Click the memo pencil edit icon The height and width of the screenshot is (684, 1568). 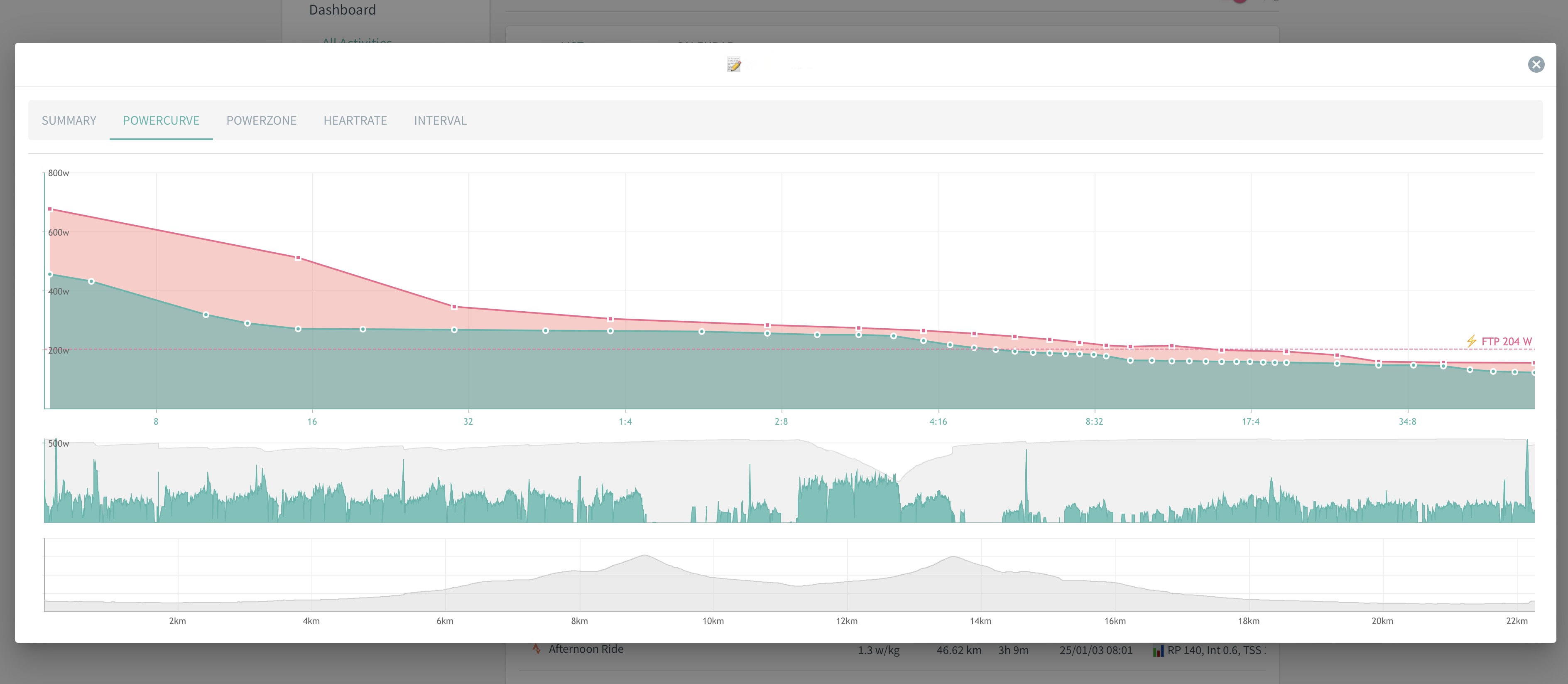734,64
